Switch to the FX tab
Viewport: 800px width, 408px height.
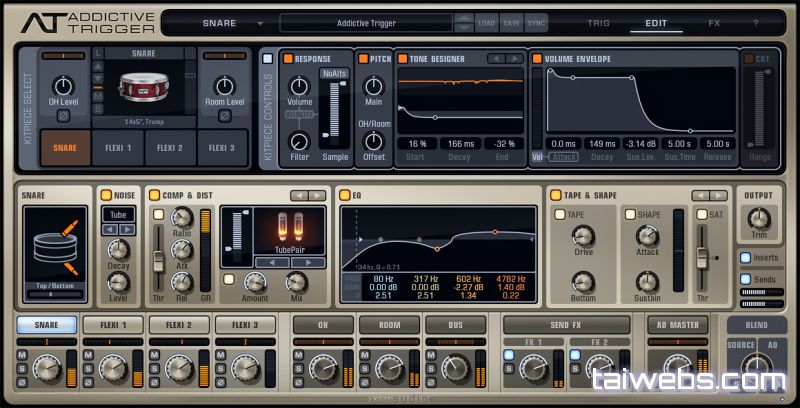point(714,22)
